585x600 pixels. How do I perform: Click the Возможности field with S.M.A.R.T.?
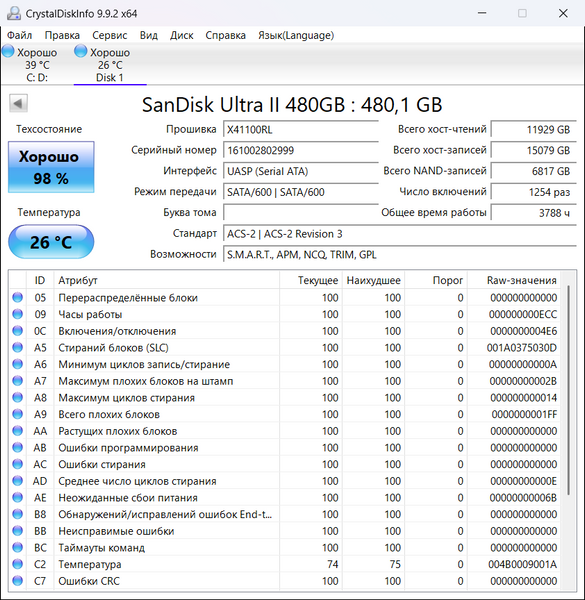point(400,254)
